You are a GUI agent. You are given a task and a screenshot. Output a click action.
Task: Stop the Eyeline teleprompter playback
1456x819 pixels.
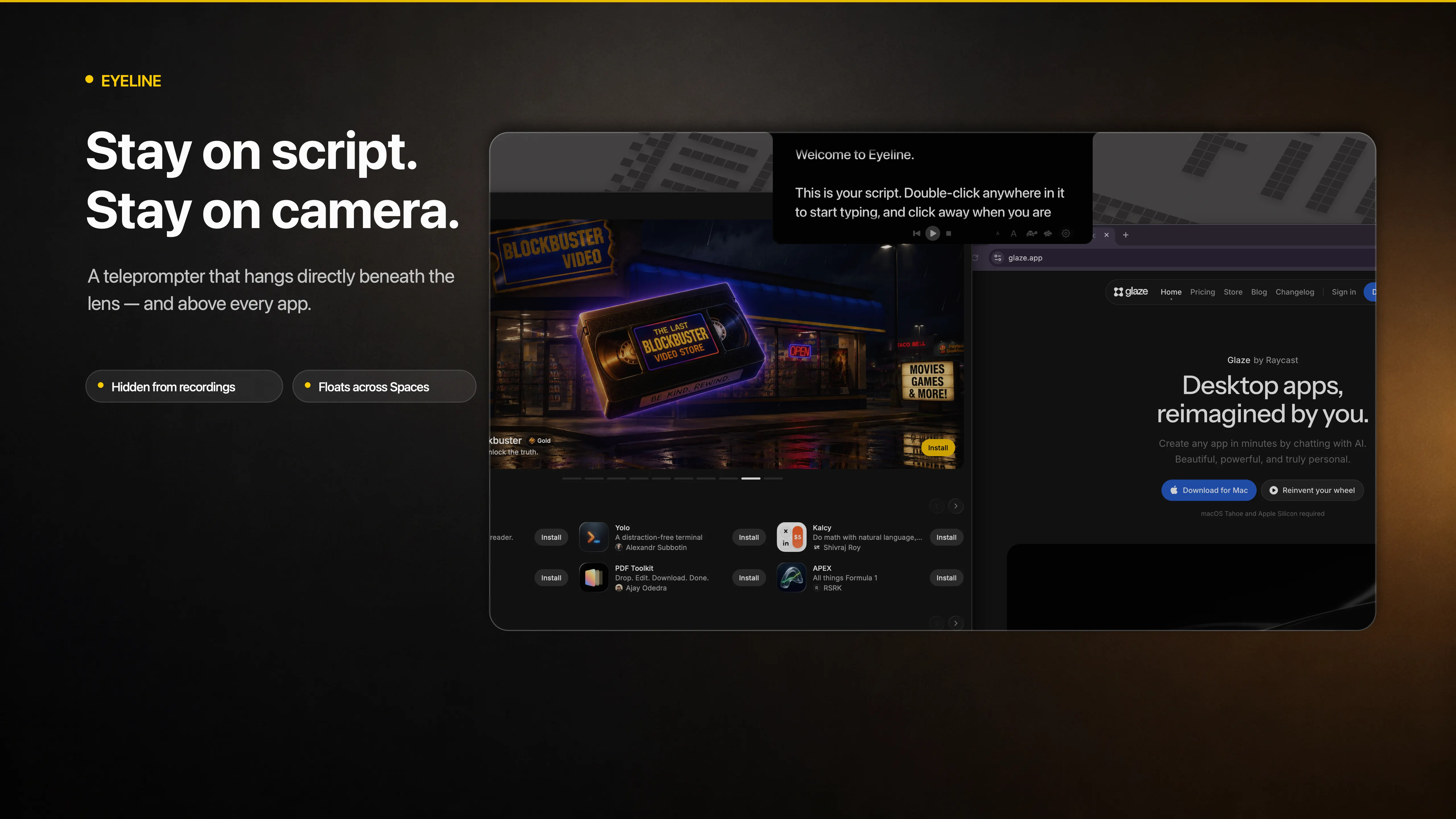(949, 233)
